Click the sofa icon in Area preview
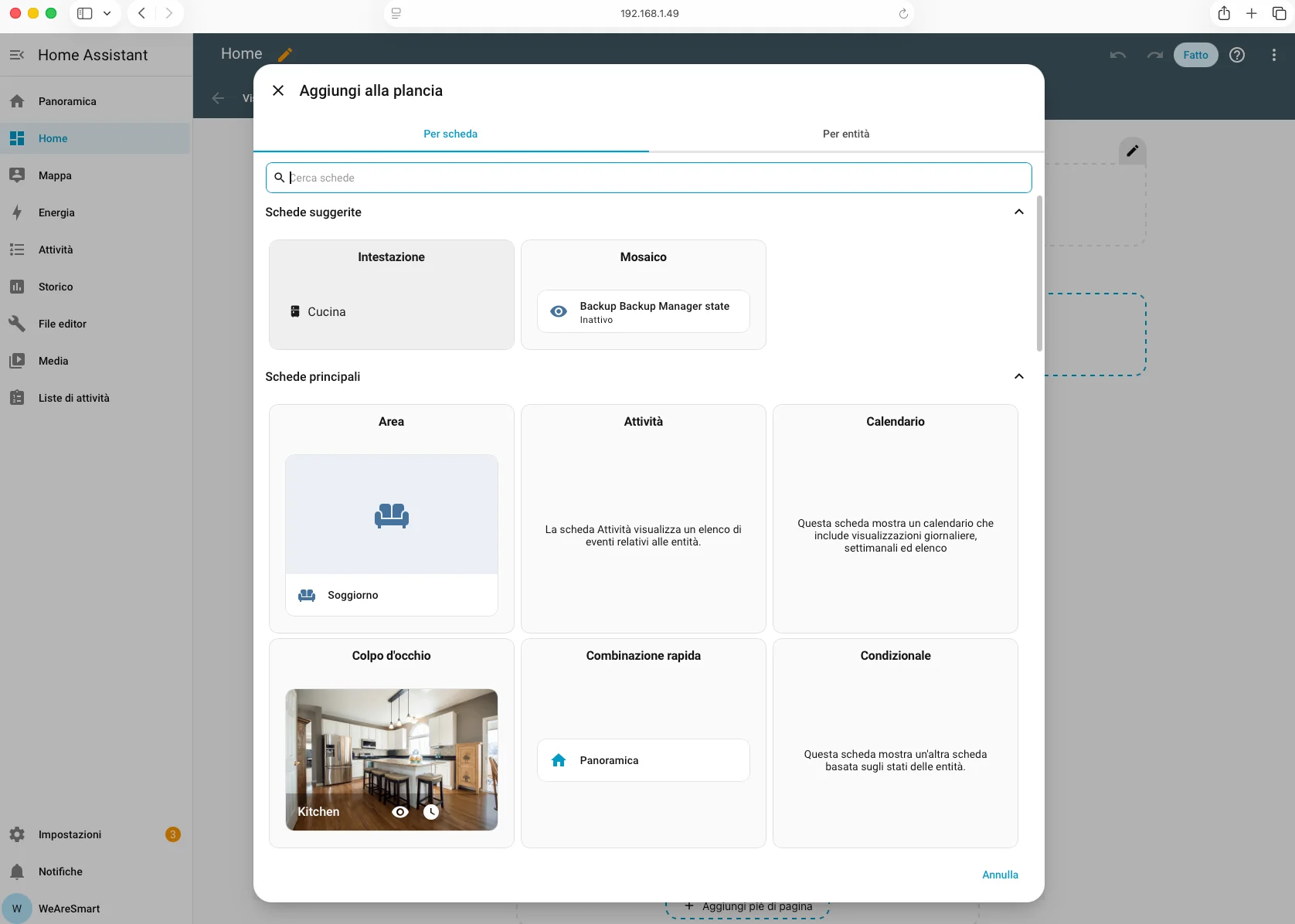The height and width of the screenshot is (924, 1295). point(392,515)
